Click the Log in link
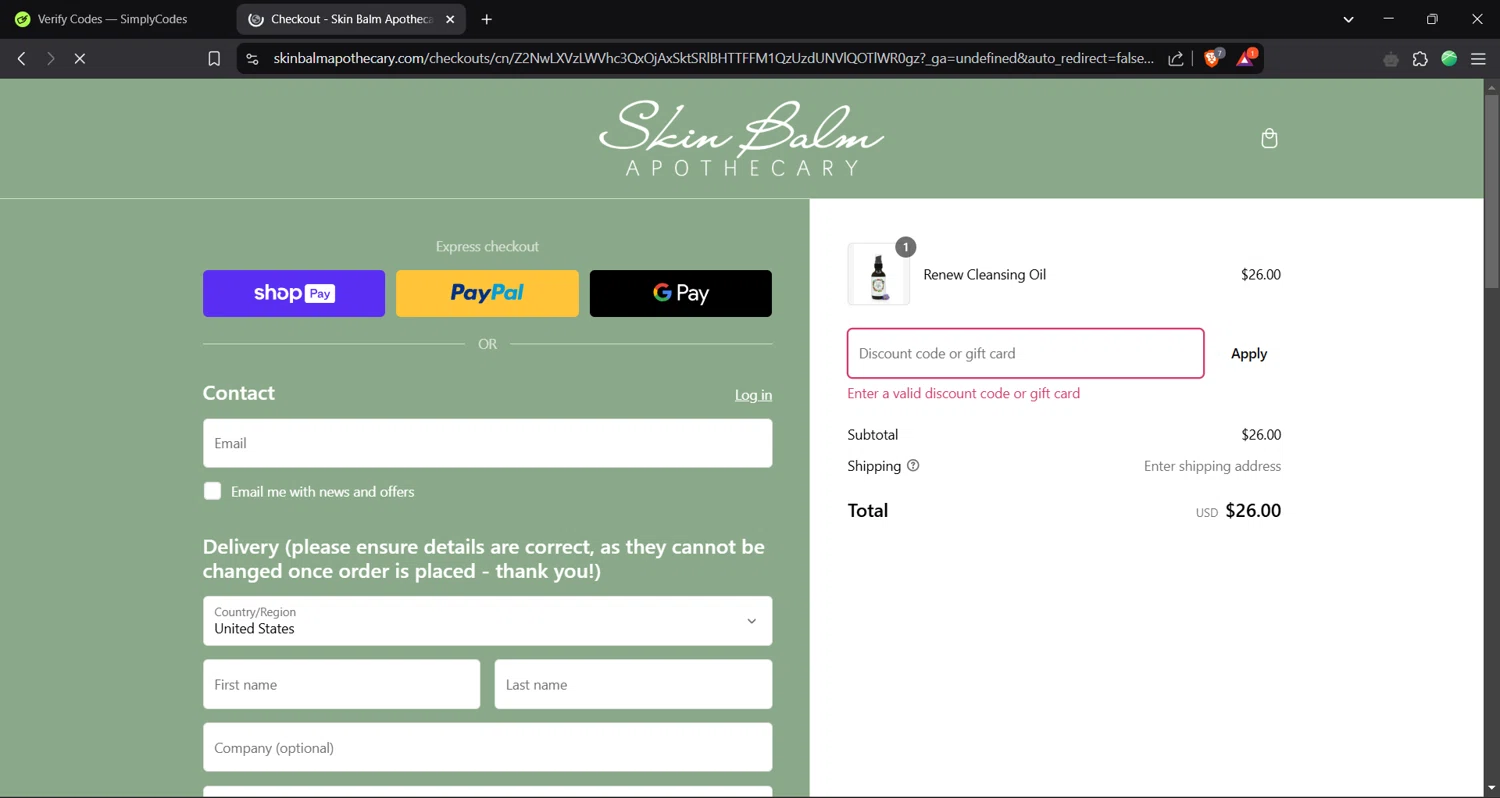 (x=753, y=395)
